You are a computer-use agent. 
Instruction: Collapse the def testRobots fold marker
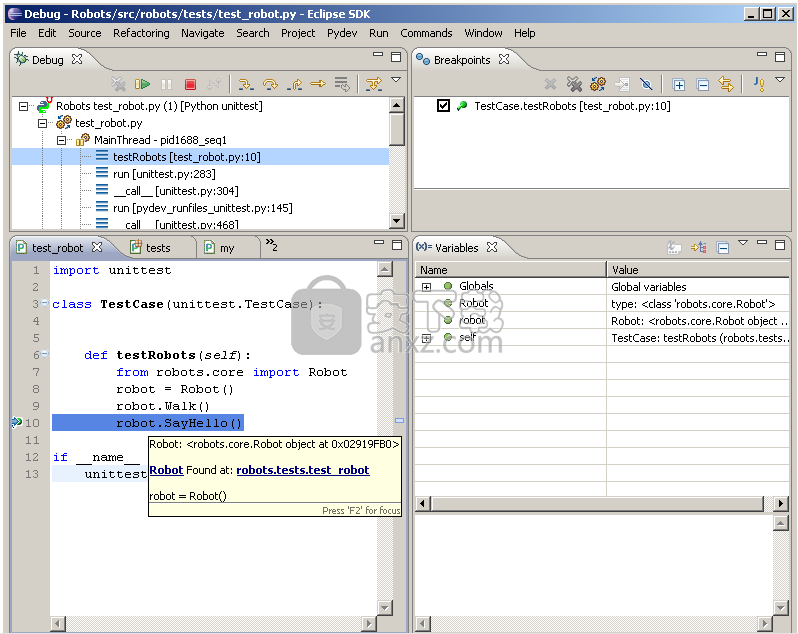point(45,354)
